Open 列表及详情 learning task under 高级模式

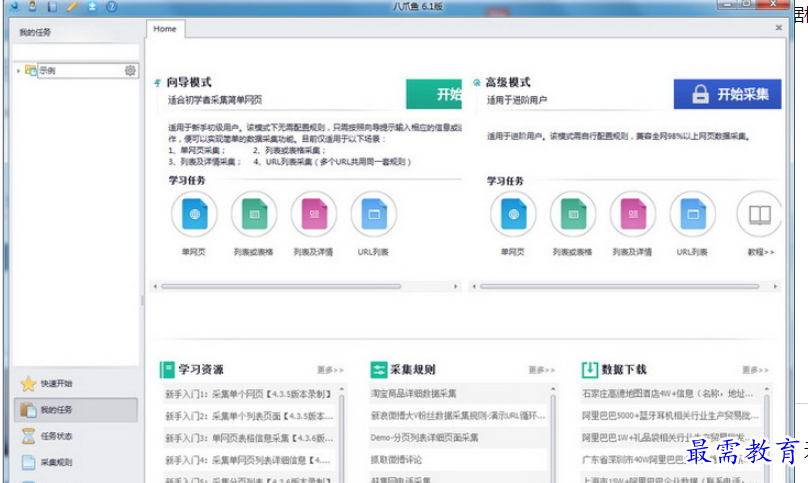point(633,214)
